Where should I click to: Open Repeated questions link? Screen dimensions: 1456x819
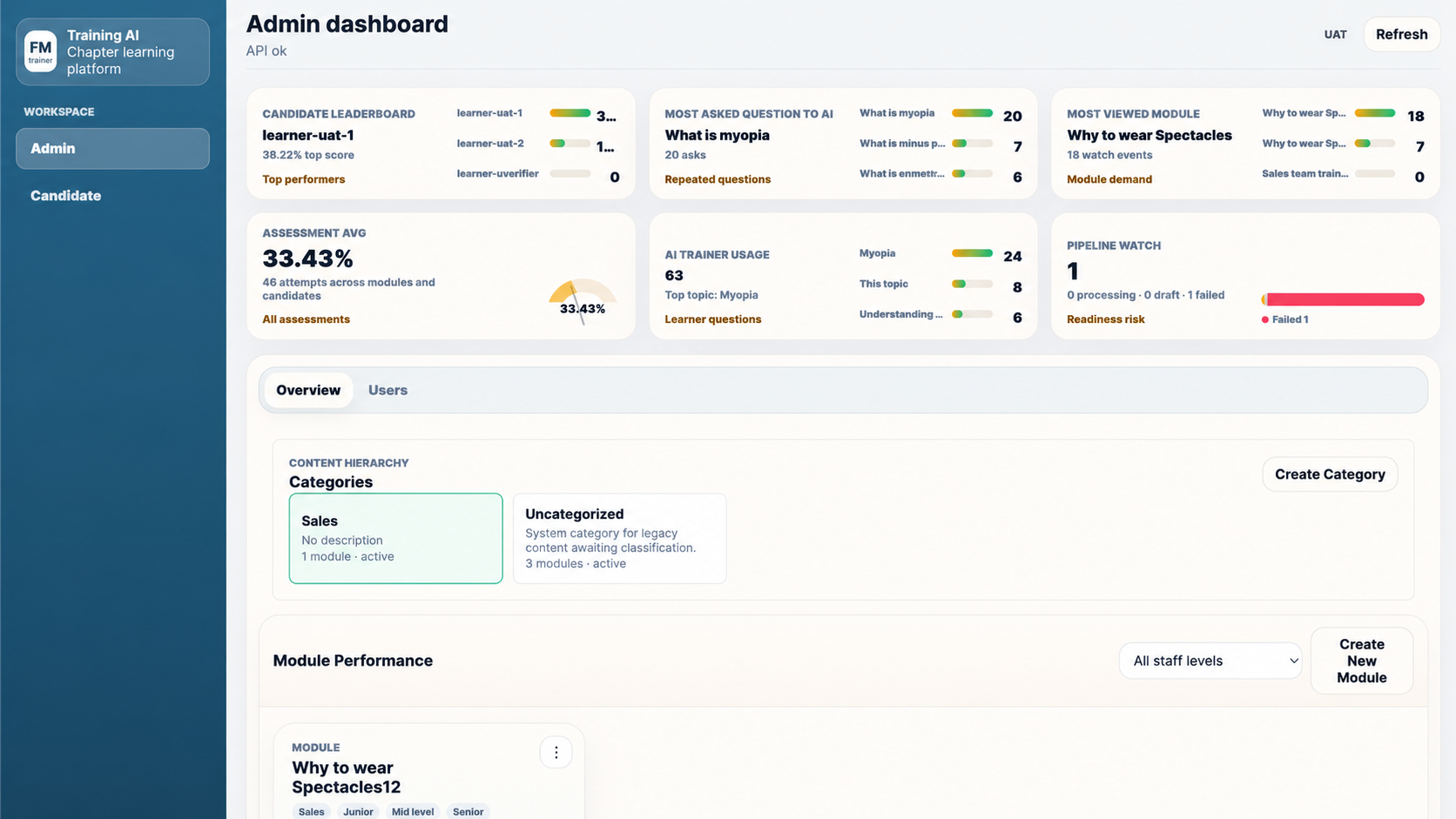point(718,179)
